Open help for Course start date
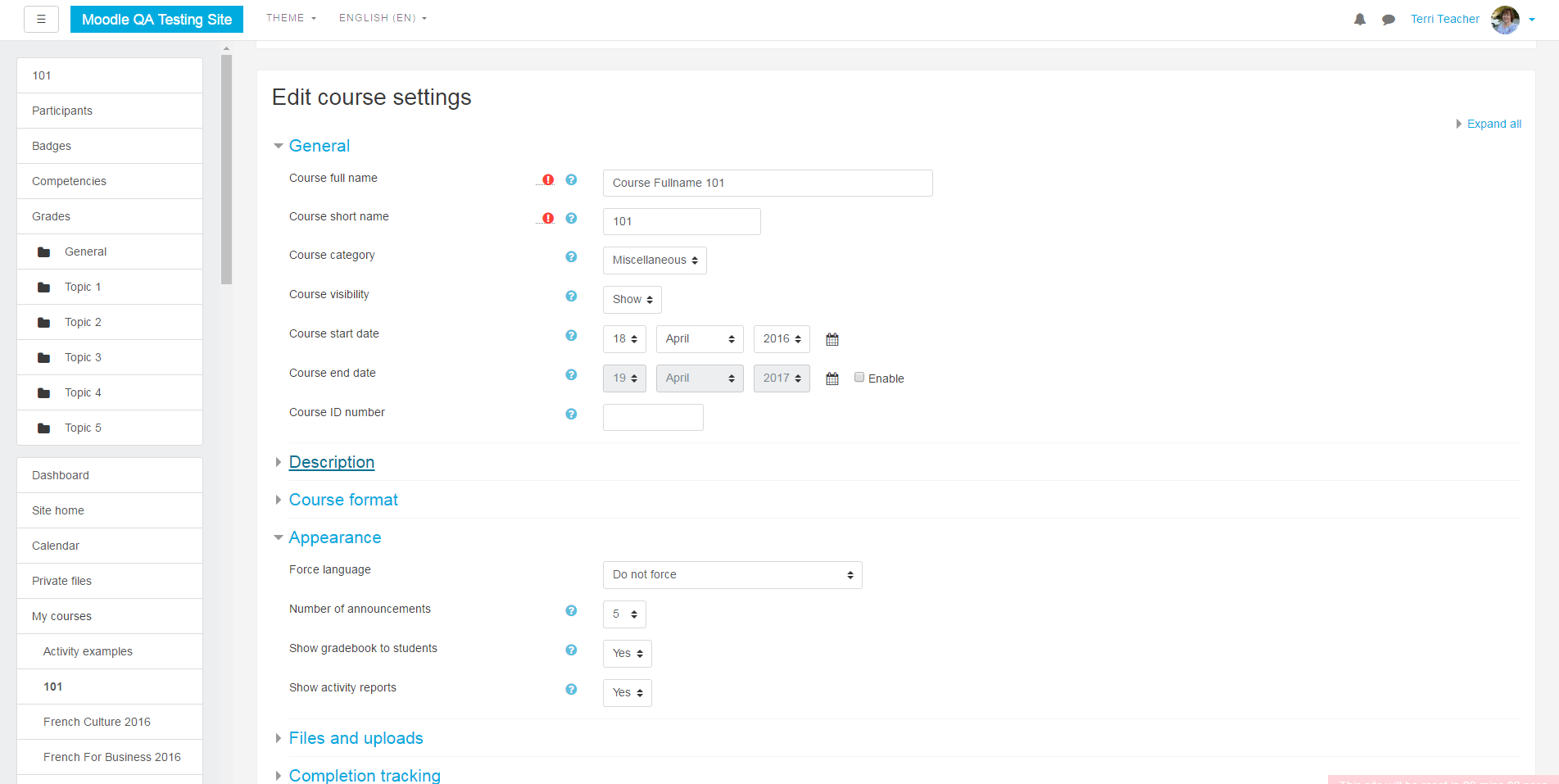The width and height of the screenshot is (1559, 784). (571, 335)
